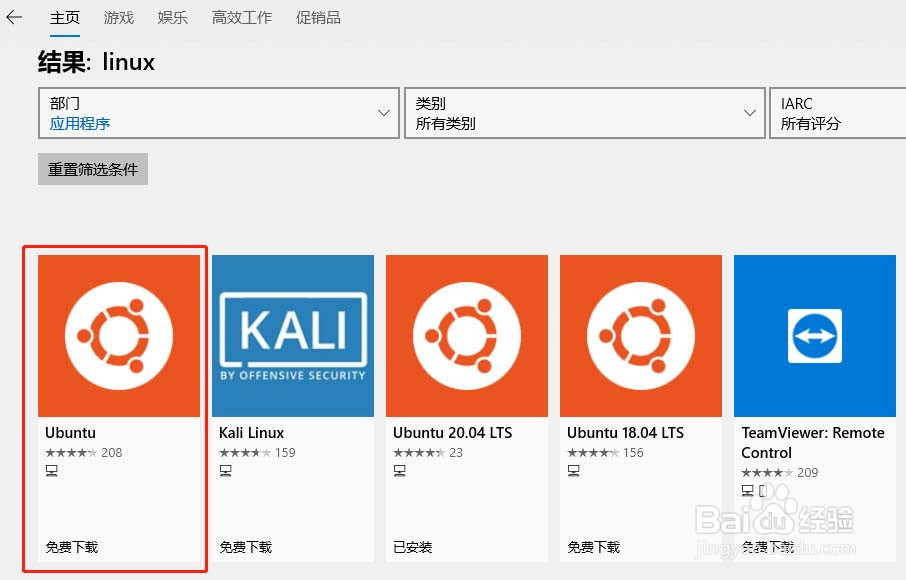
Task: Click the star rating for Ubuntu 18.04 LTS
Action: [593, 453]
